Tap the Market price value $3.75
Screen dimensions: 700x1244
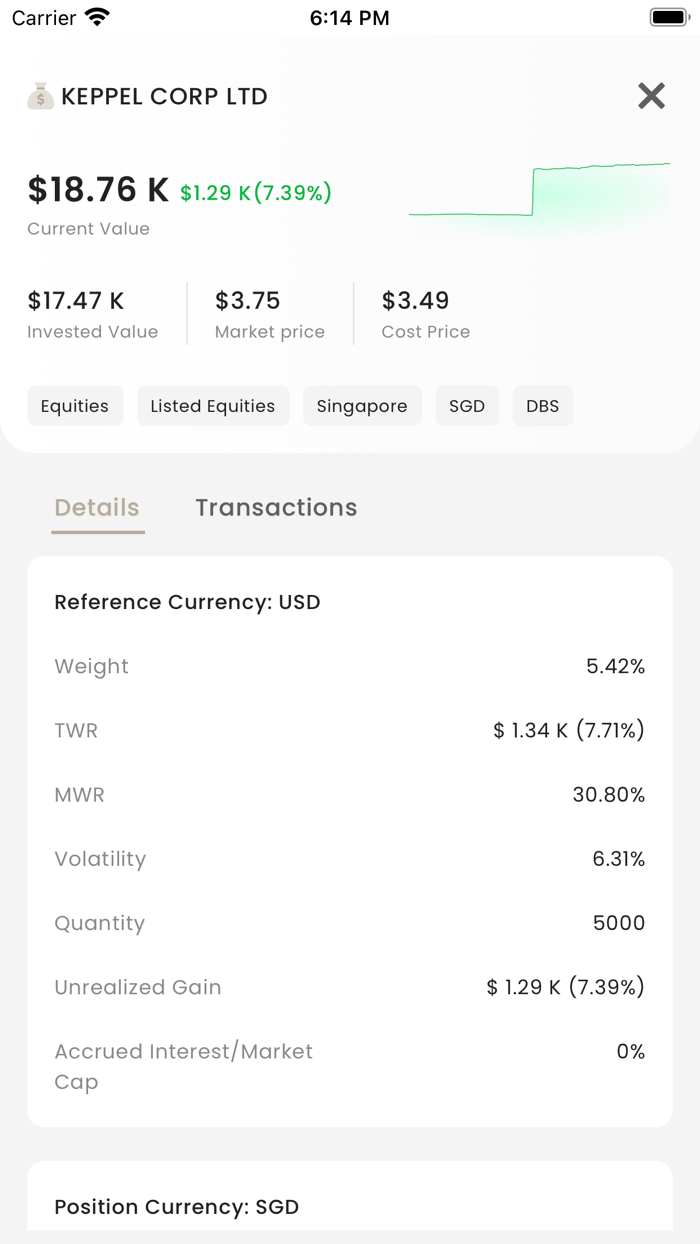pyautogui.click(x=248, y=300)
